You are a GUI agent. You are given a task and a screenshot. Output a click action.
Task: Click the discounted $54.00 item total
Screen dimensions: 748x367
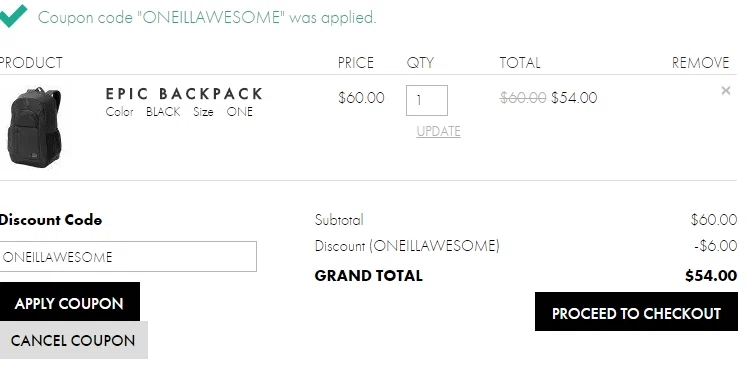574,98
